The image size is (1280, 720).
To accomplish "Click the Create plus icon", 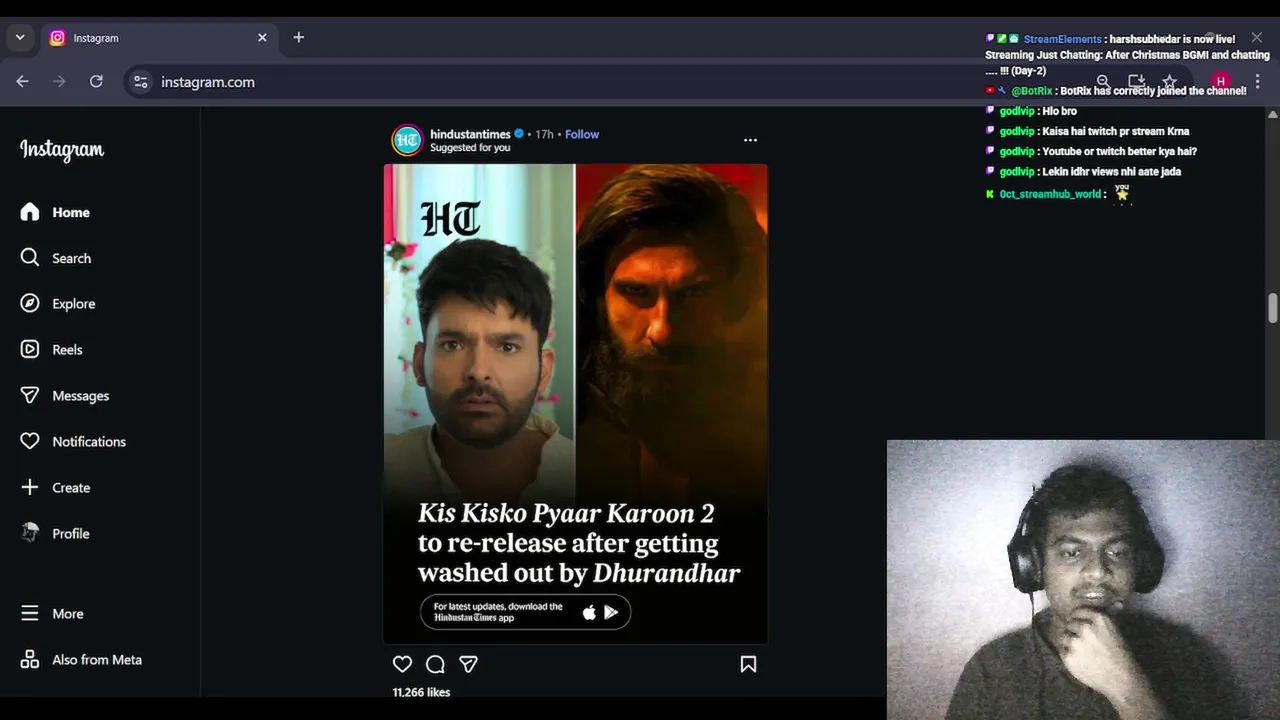I will point(30,488).
